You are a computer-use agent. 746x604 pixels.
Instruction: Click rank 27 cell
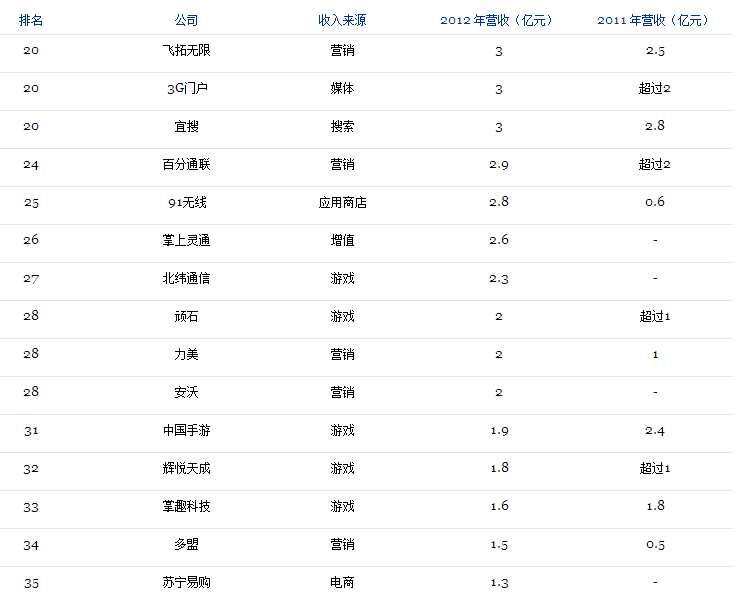pos(31,278)
